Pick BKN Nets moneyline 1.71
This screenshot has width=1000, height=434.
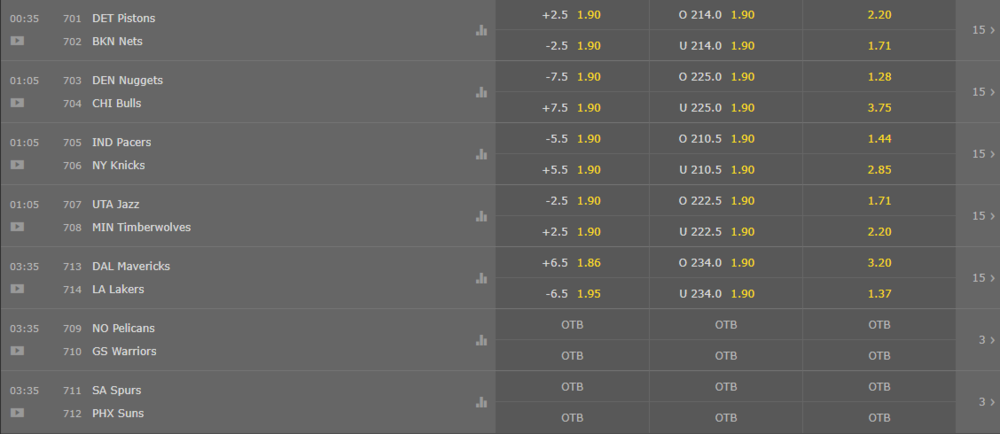click(879, 45)
